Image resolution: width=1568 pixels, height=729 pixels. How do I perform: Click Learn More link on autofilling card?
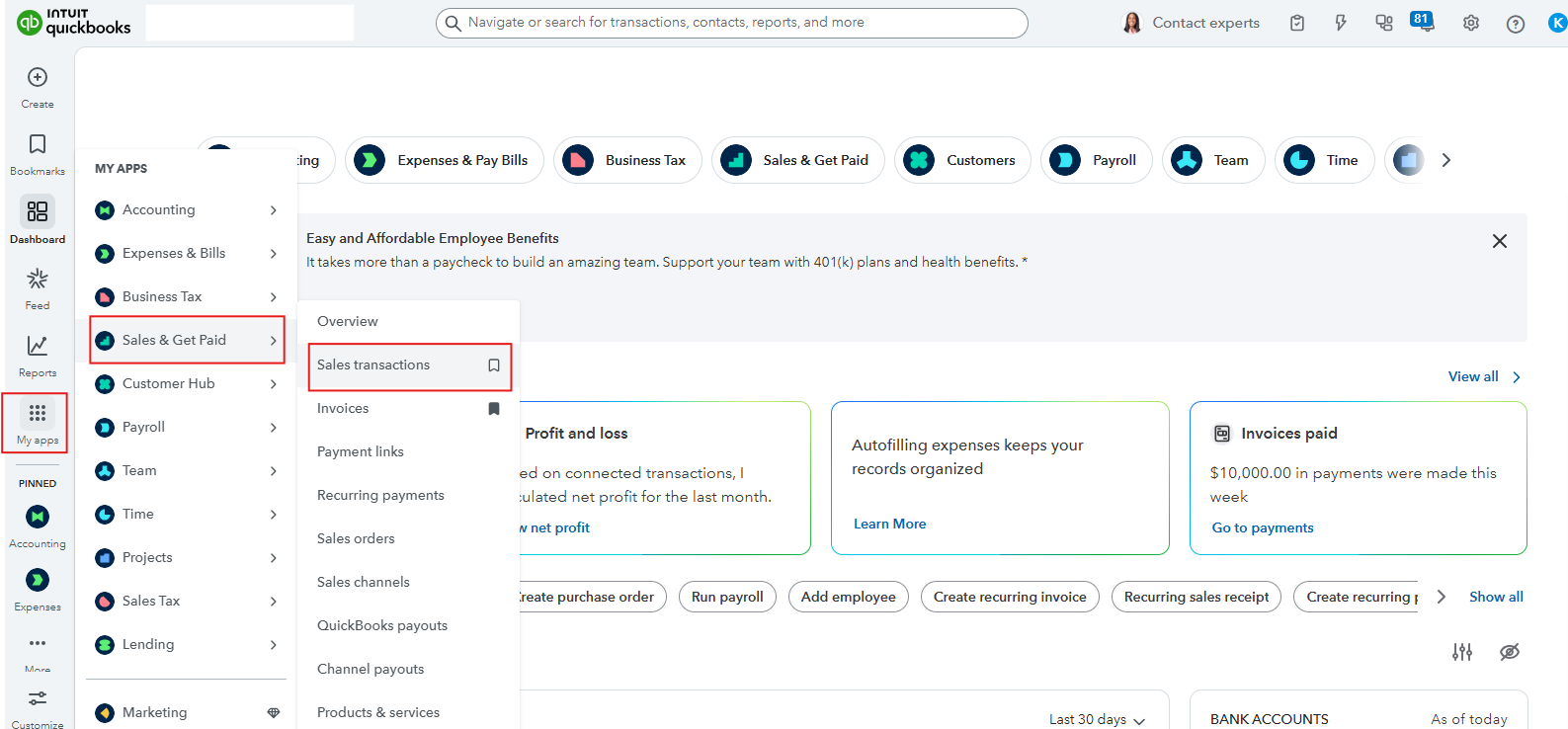(889, 524)
